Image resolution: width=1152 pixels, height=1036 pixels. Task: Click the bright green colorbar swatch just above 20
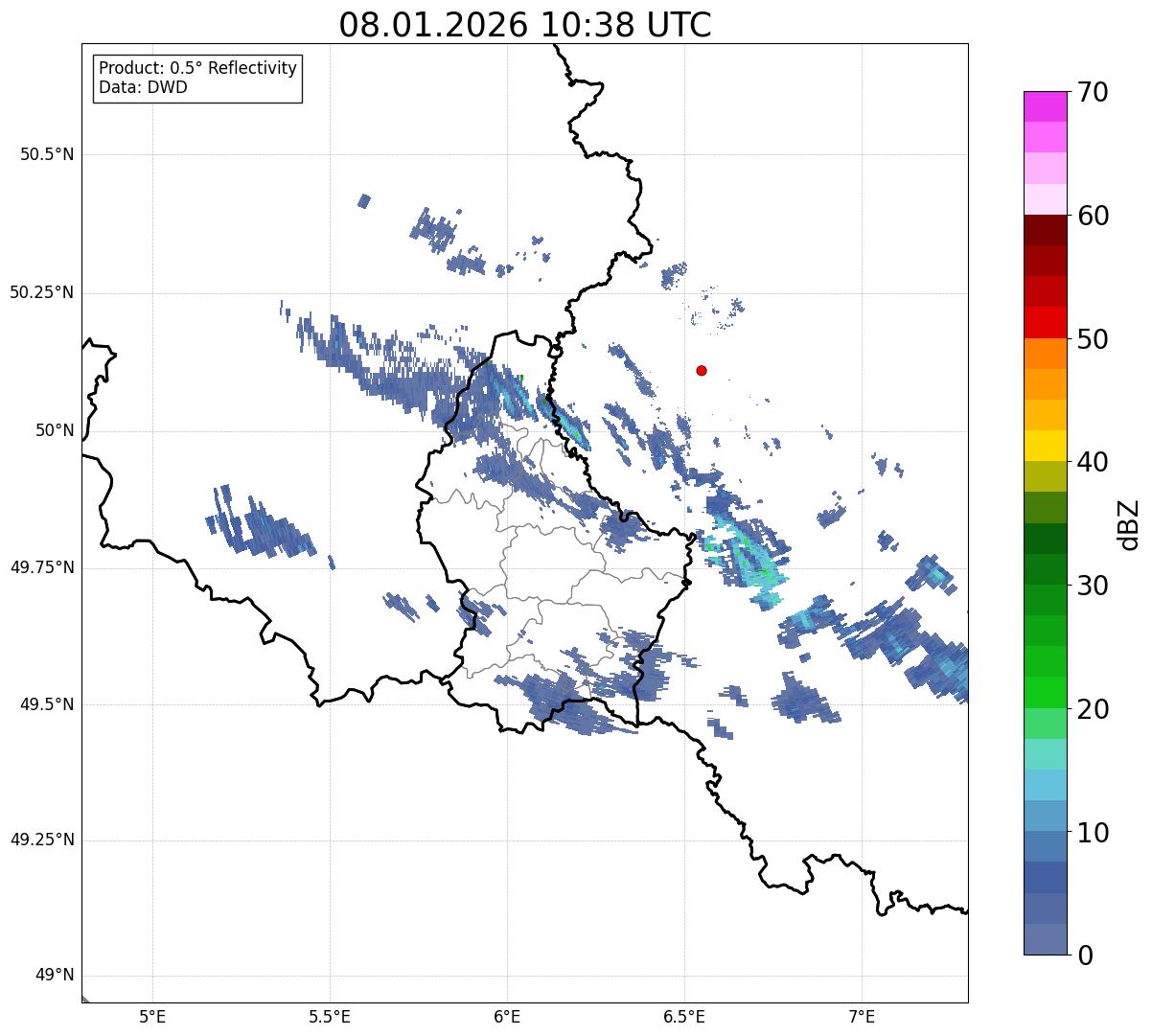1045,693
